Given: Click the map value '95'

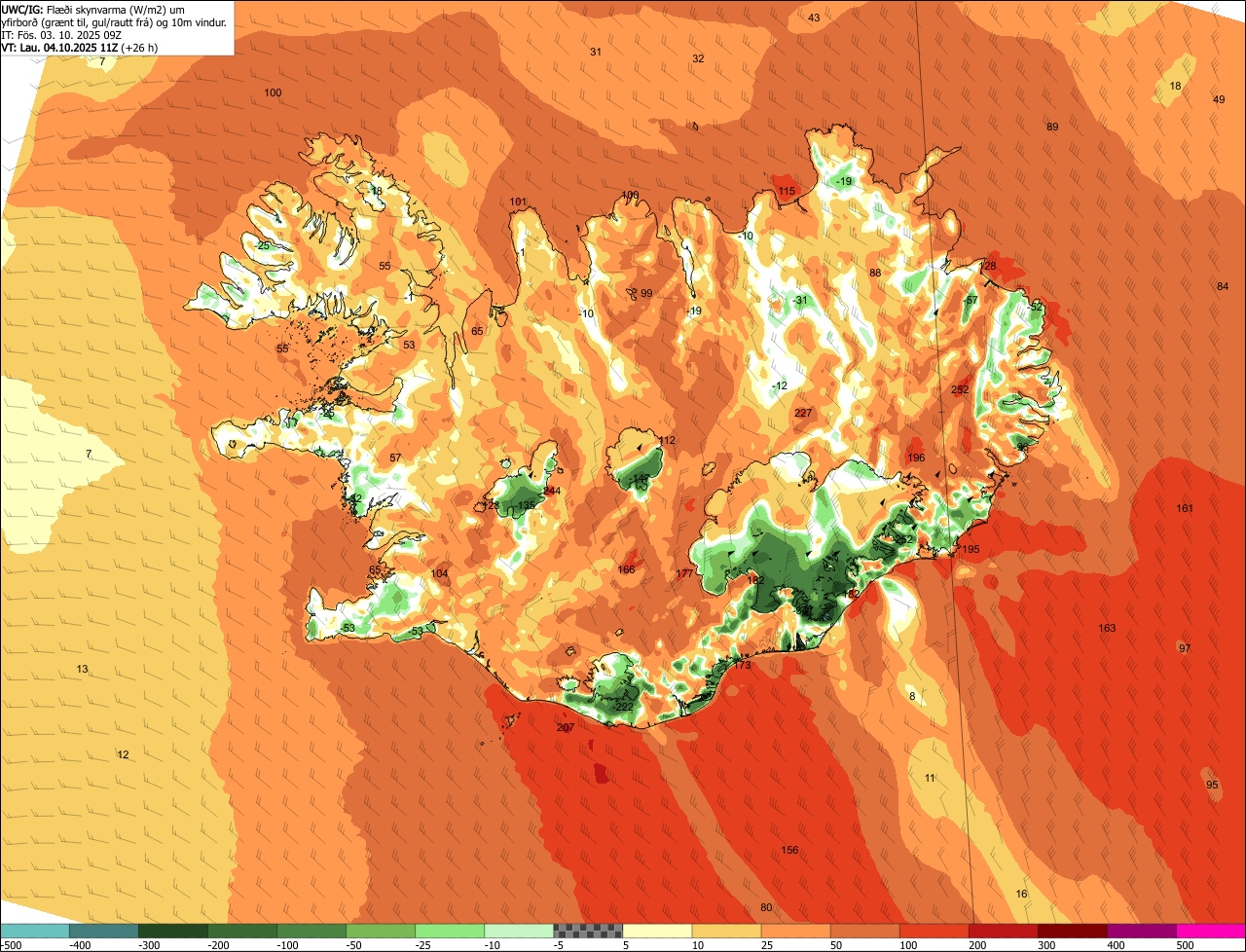Looking at the screenshot, I should [1212, 785].
